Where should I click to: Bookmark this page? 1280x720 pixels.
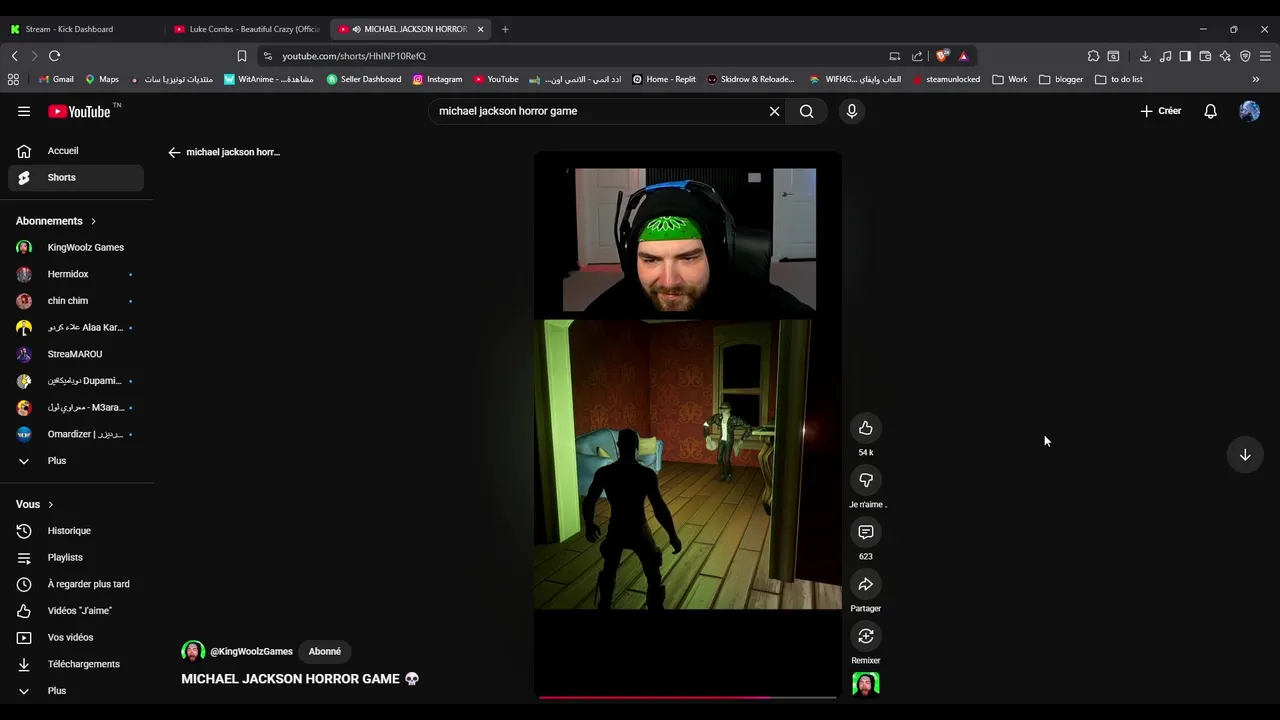click(x=242, y=56)
